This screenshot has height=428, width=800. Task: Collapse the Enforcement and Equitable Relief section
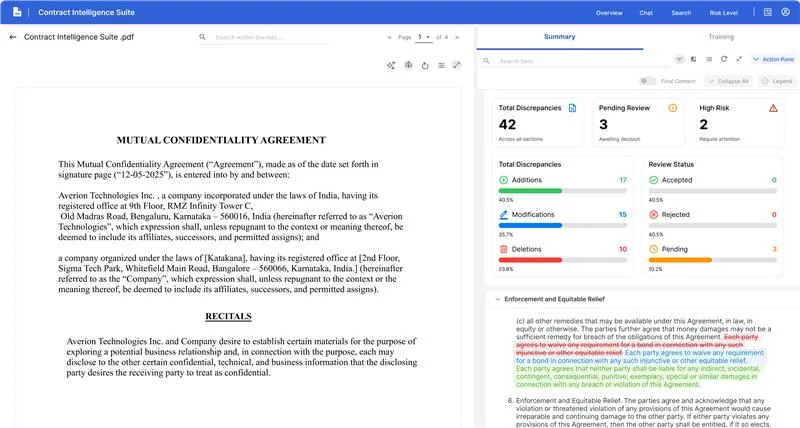click(x=497, y=299)
